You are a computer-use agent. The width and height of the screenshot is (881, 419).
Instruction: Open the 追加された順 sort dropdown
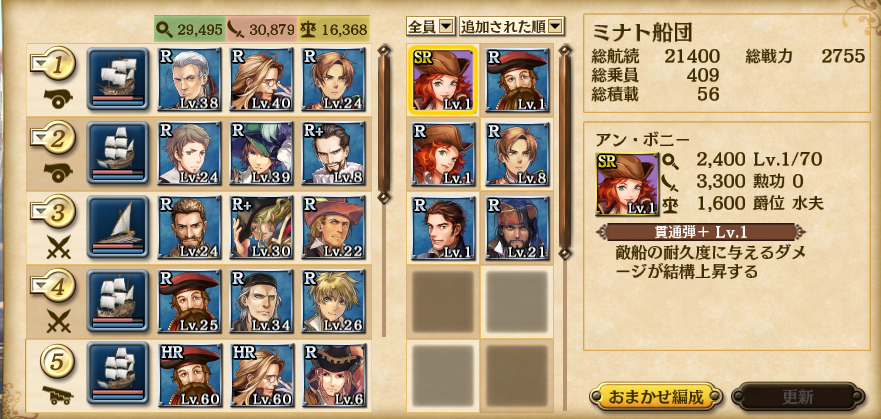pyautogui.click(x=512, y=26)
